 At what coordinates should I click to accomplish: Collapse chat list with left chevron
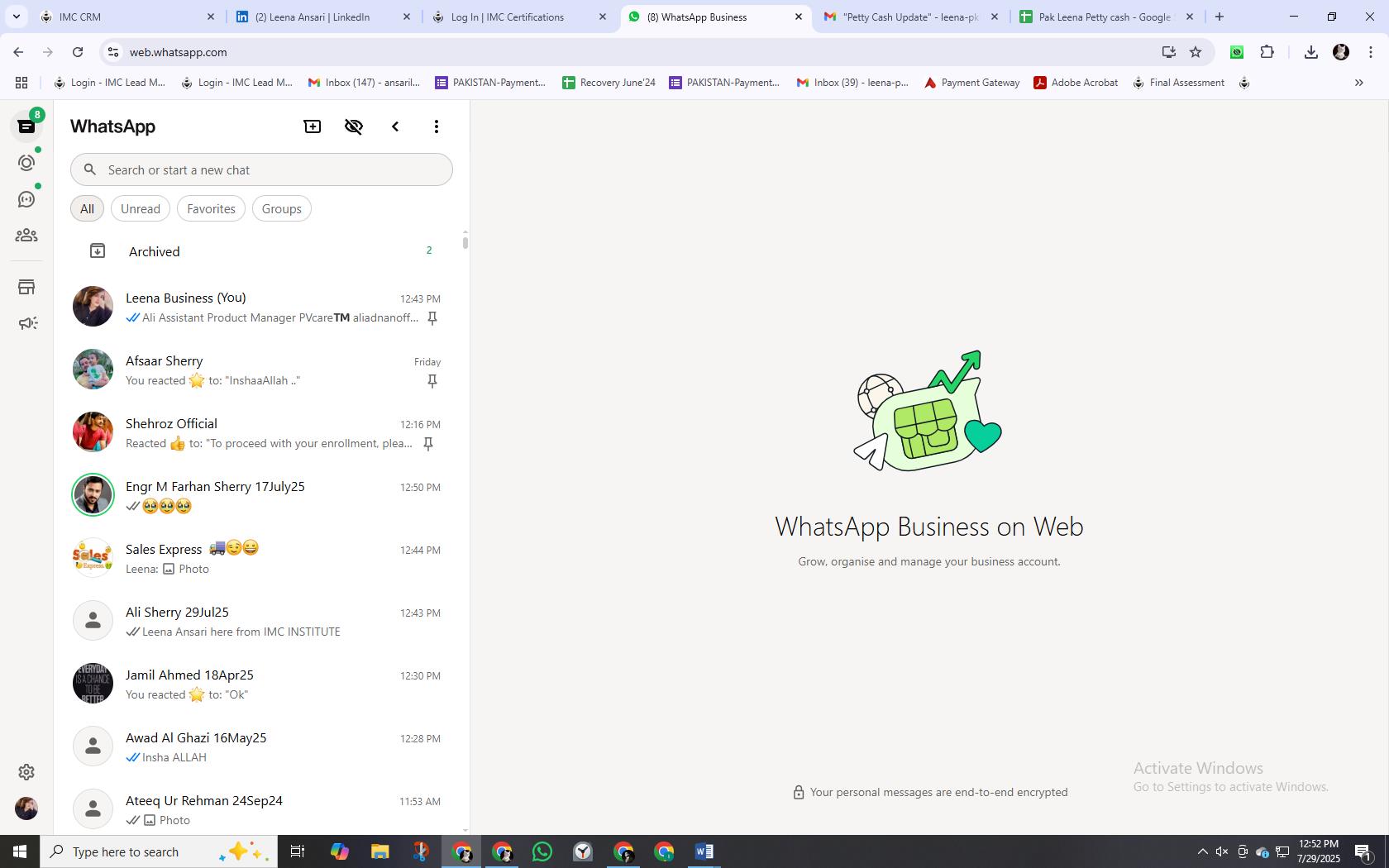coord(395,126)
